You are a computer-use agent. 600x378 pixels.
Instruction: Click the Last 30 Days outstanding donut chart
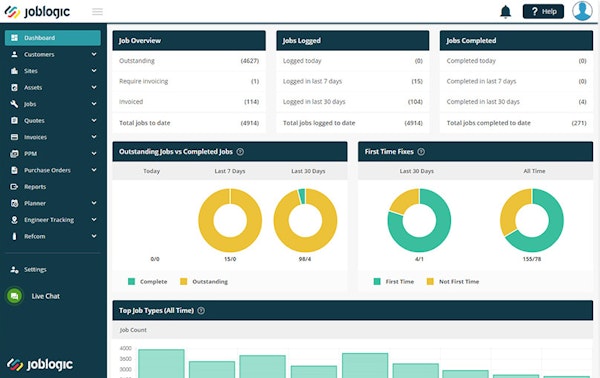[x=305, y=220]
